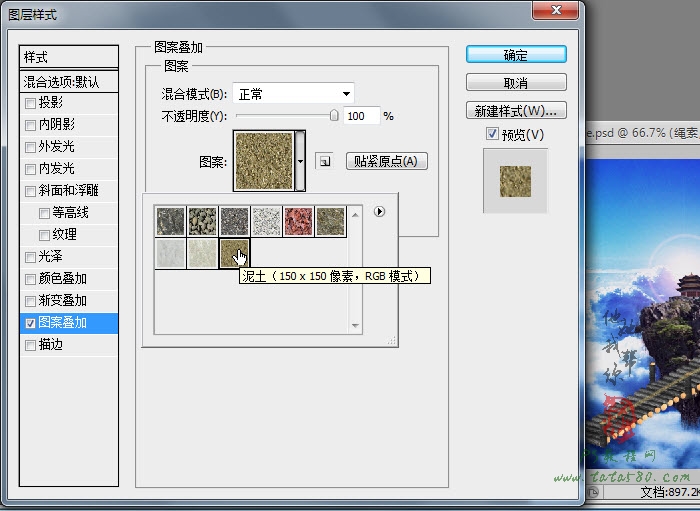Open the 混合模式 blend mode dropdown
This screenshot has width=700, height=511.
click(x=293, y=94)
